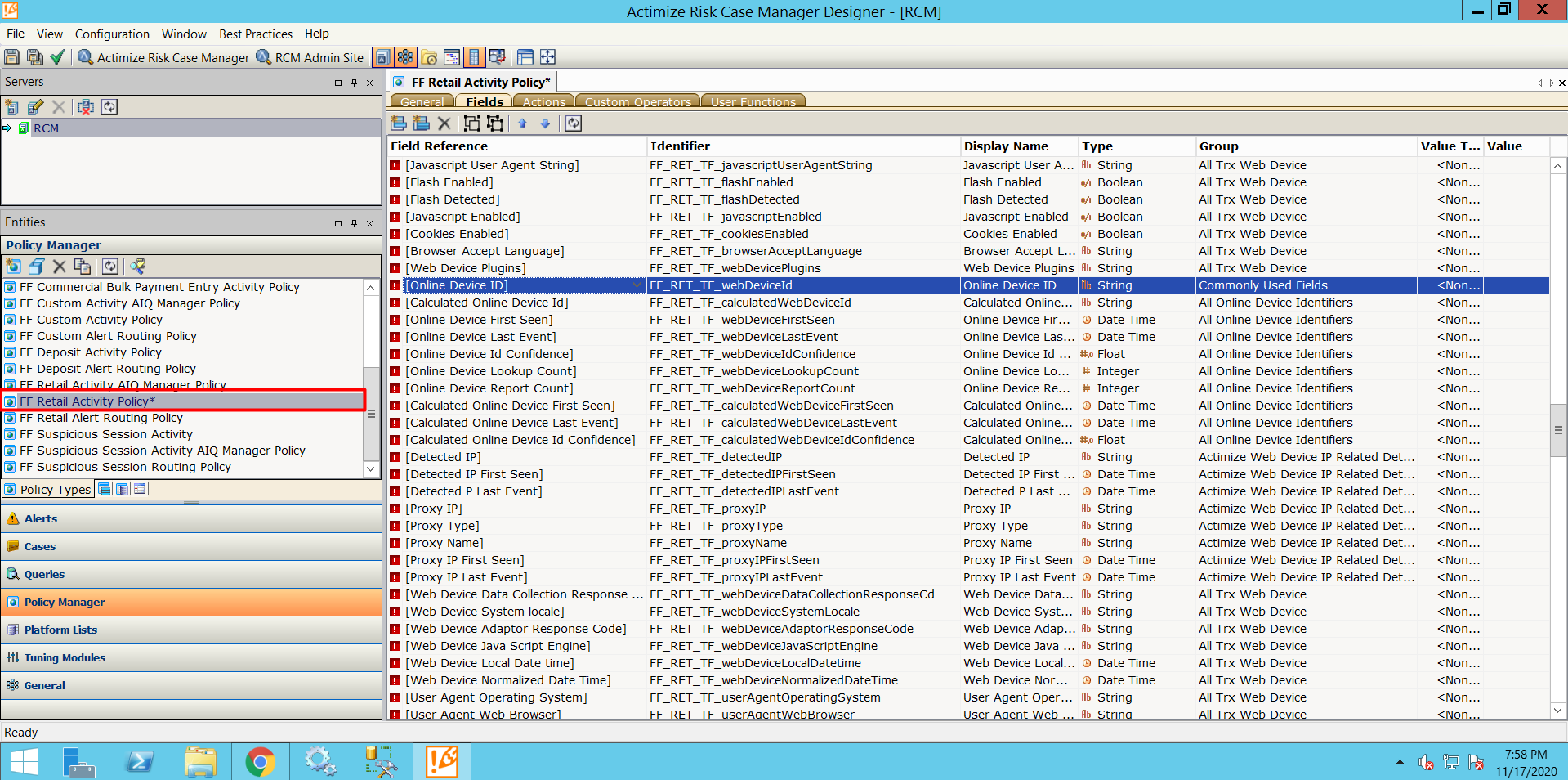Open the Alerts entity section

(x=191, y=518)
